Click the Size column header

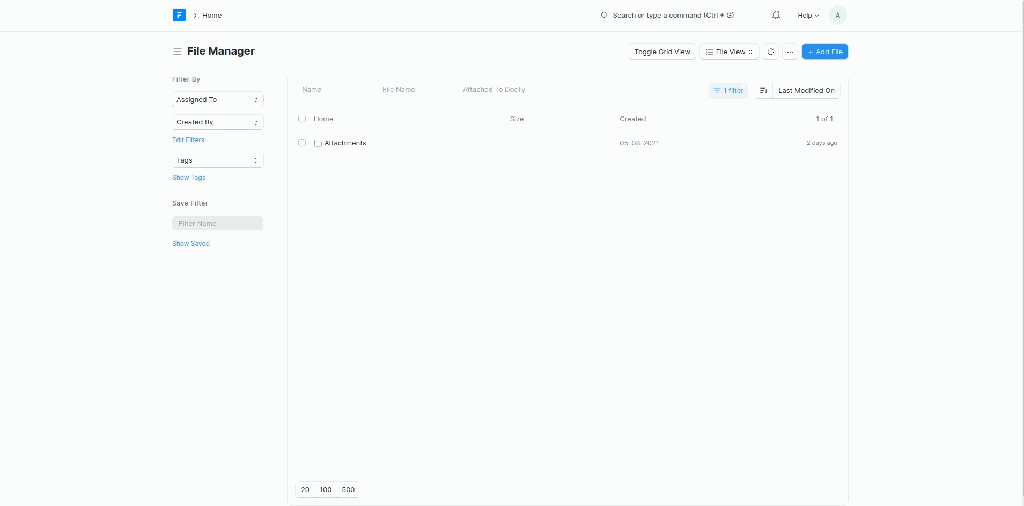[517, 119]
